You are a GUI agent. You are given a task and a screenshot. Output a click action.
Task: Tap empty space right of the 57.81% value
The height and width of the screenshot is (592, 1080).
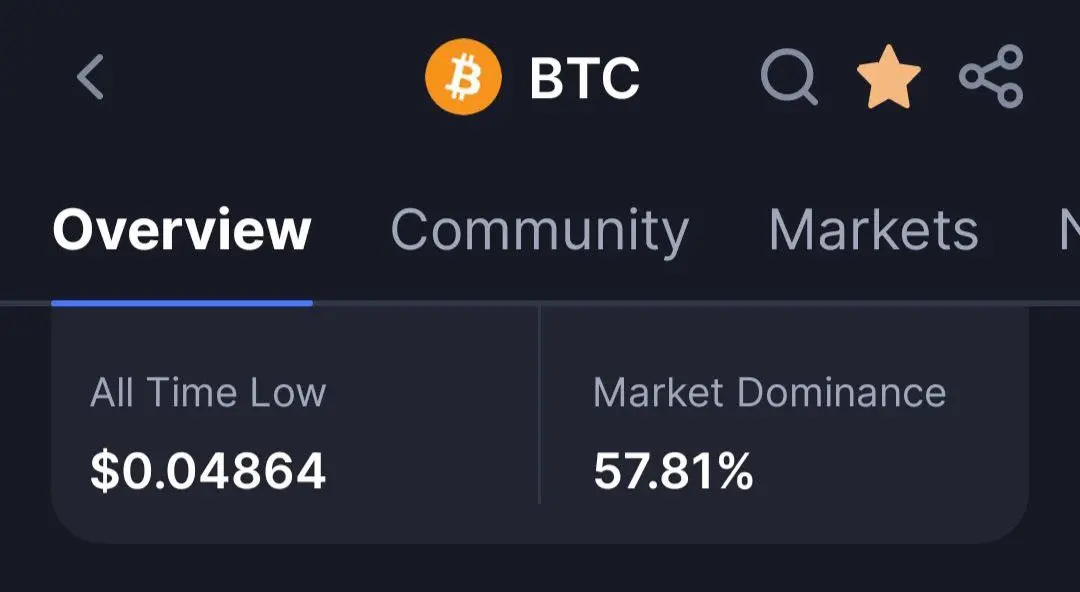(889, 471)
